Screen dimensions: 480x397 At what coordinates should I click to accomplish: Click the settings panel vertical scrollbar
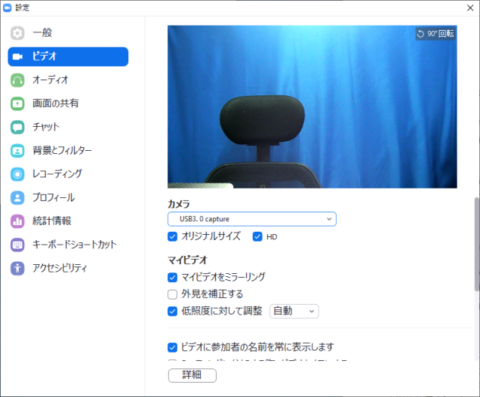(477, 244)
